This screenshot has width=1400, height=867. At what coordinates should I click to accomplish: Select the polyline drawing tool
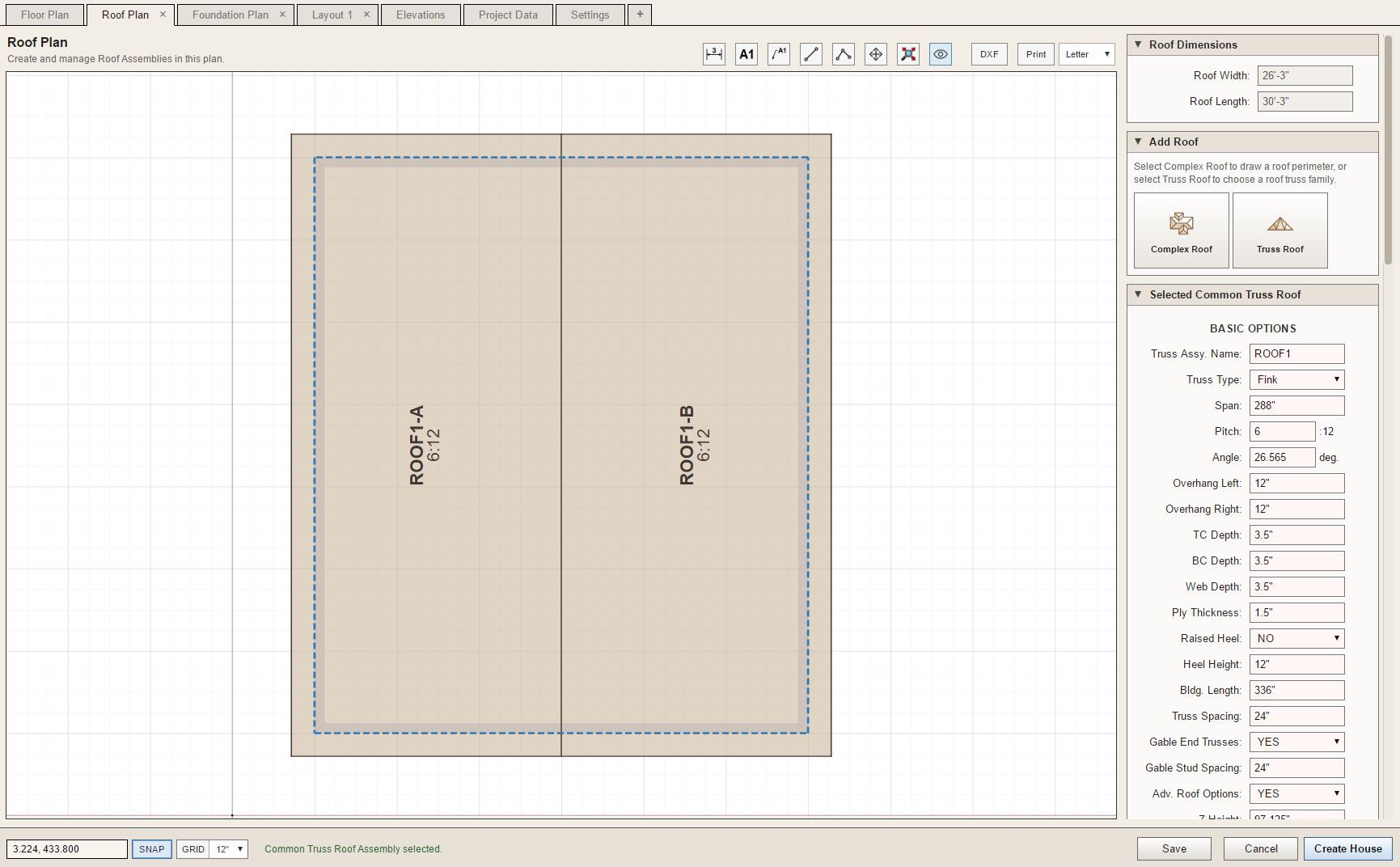click(844, 54)
